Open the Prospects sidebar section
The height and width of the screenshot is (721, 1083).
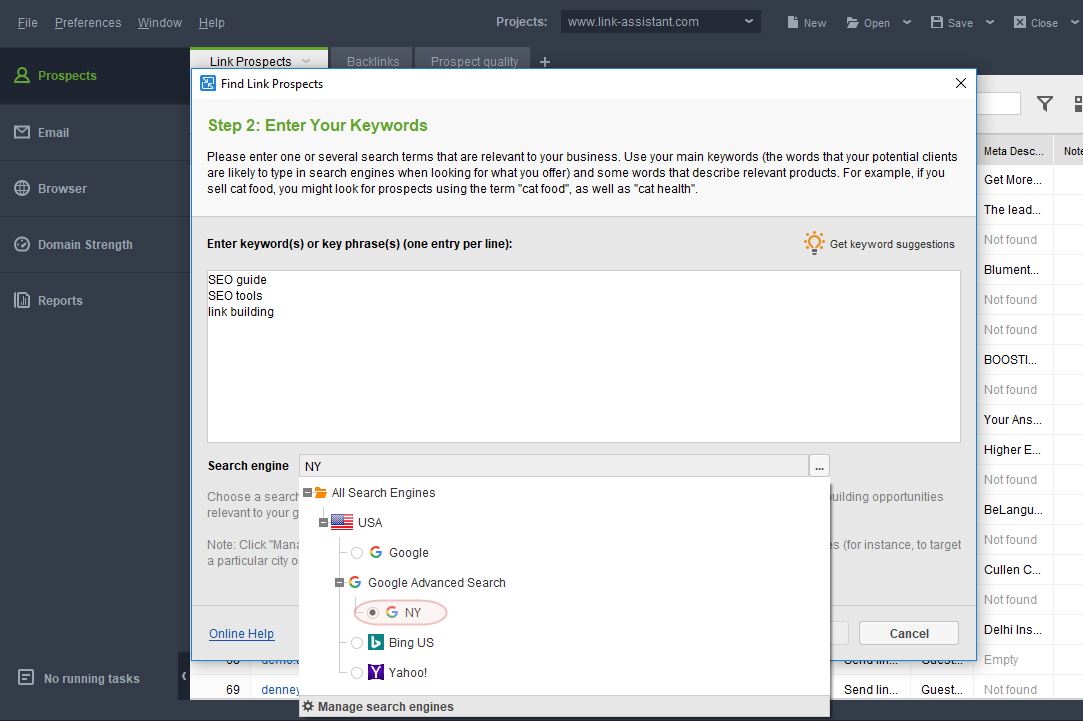point(95,75)
